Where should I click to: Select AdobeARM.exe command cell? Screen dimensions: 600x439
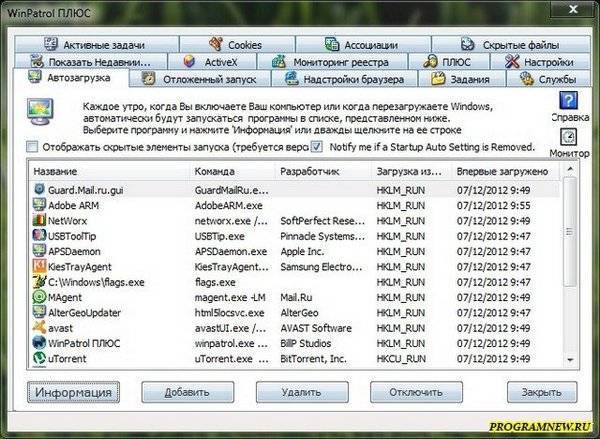point(228,206)
